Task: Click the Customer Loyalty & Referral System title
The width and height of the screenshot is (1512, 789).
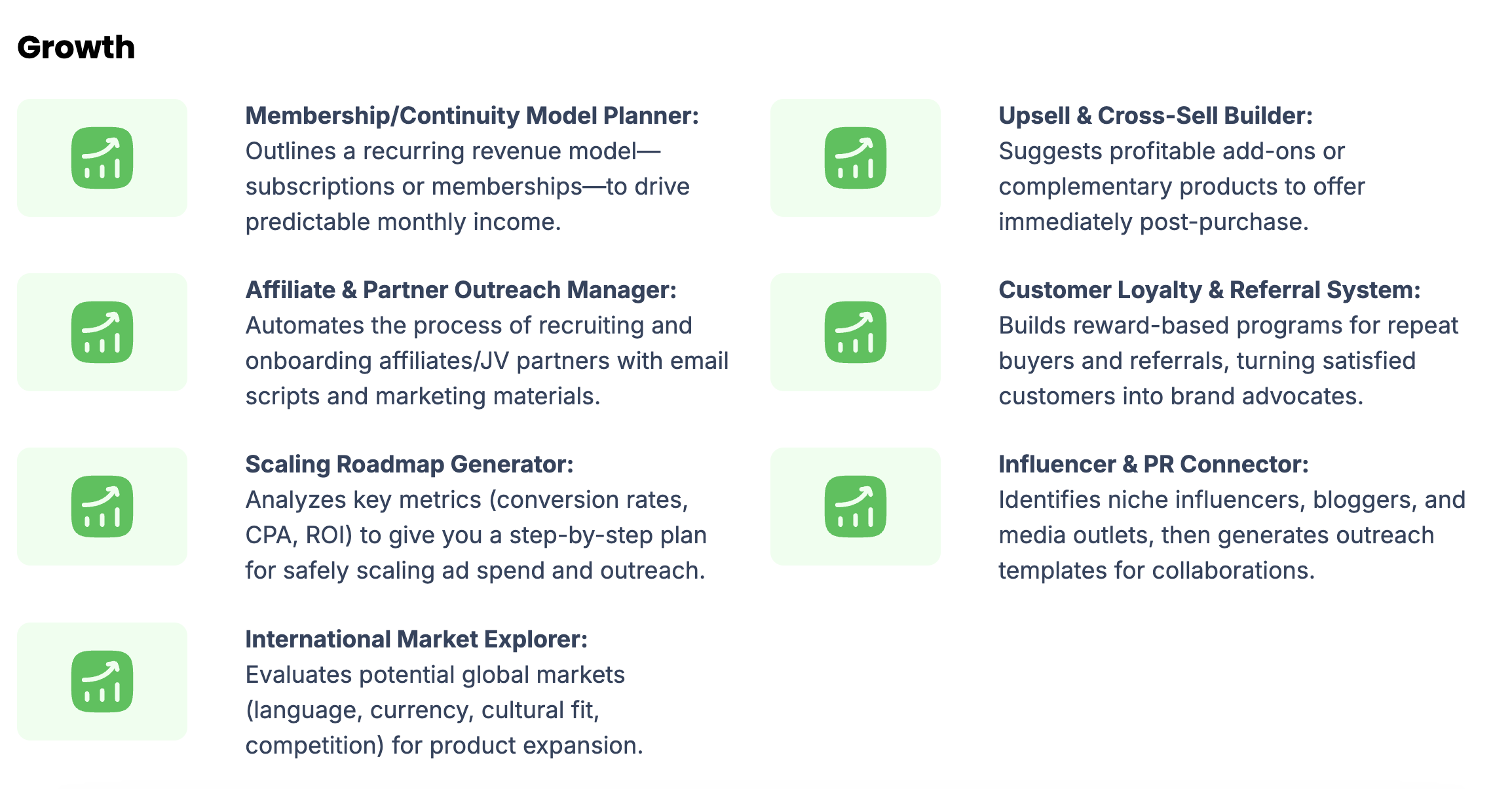Action: [x=1209, y=290]
